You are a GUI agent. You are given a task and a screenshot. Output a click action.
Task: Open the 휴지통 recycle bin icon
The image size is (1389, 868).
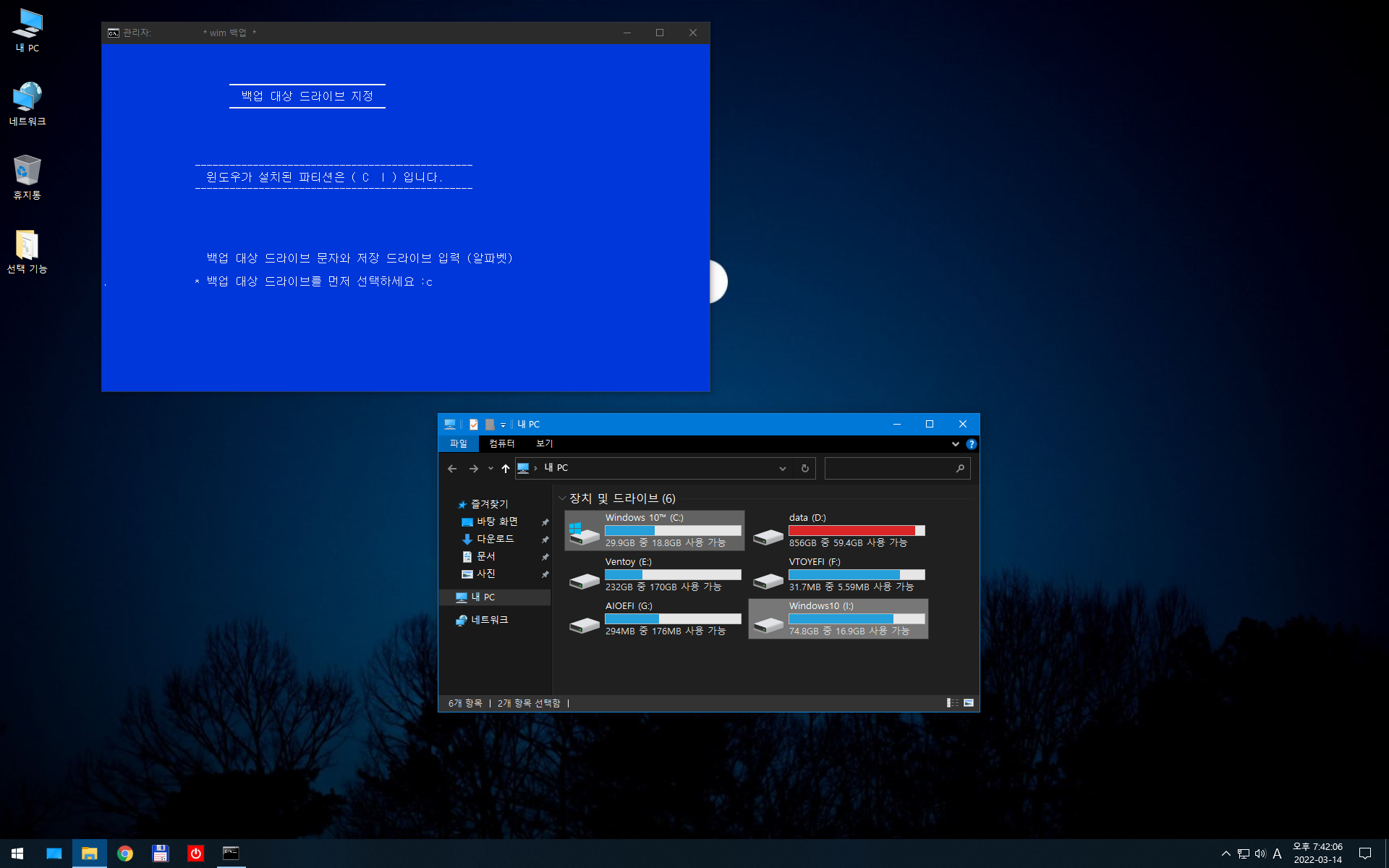[x=27, y=178]
